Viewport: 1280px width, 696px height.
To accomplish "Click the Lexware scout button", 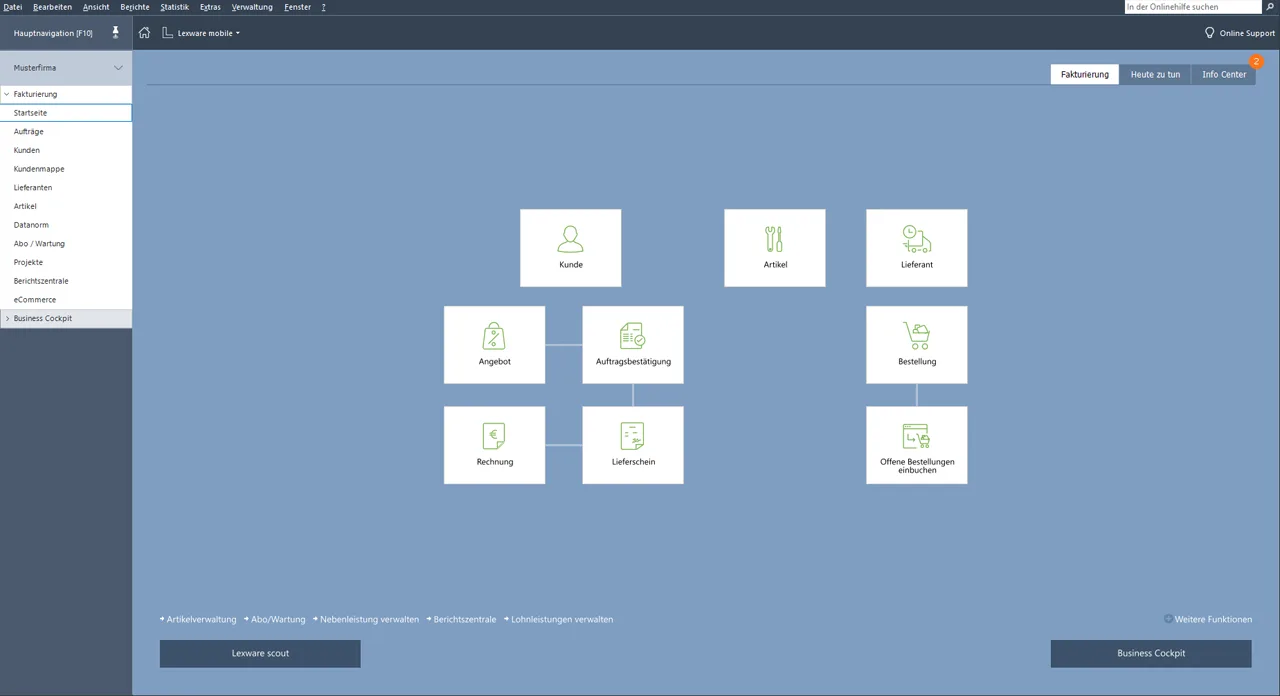I will click(260, 653).
